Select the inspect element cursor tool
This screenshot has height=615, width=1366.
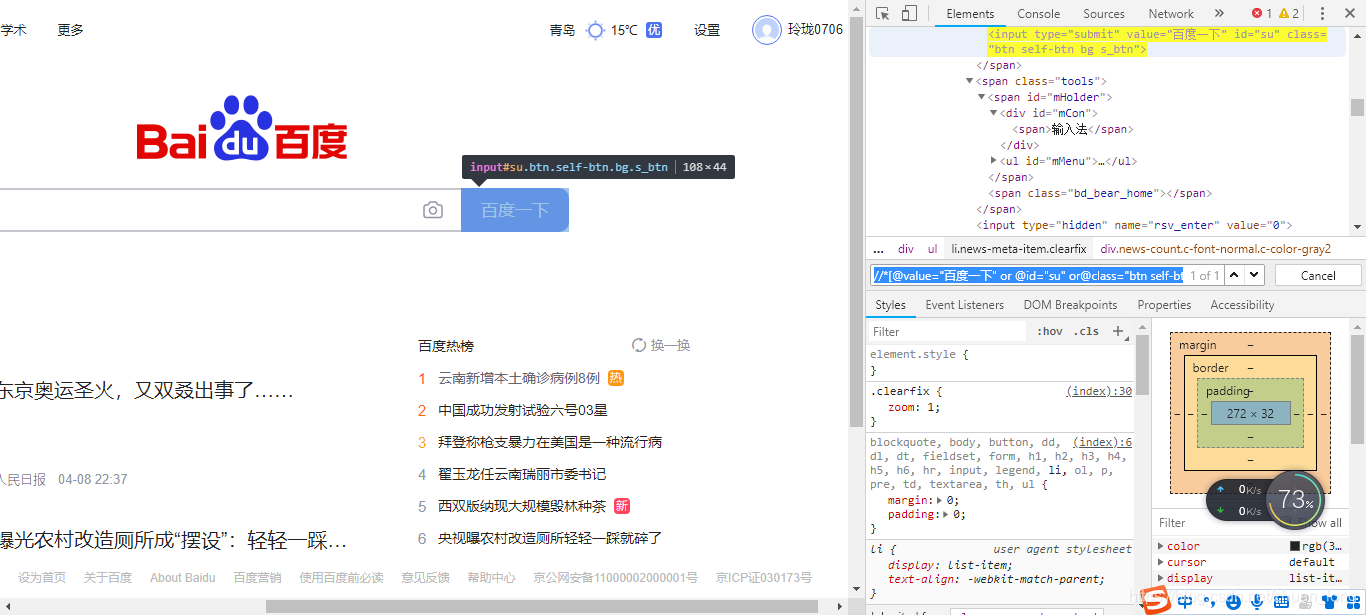click(x=883, y=12)
